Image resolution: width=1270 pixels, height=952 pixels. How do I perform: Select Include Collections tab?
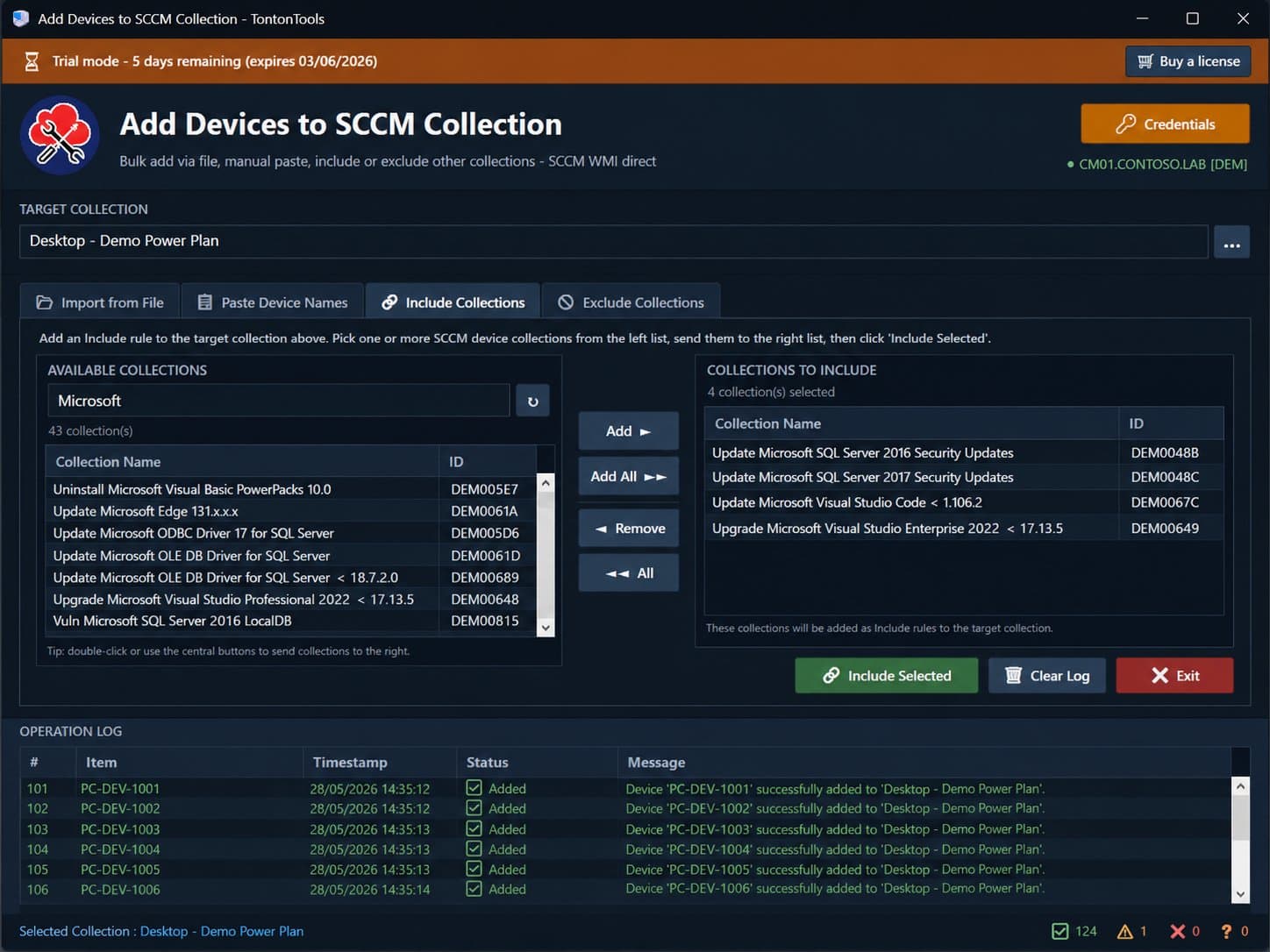tap(453, 302)
